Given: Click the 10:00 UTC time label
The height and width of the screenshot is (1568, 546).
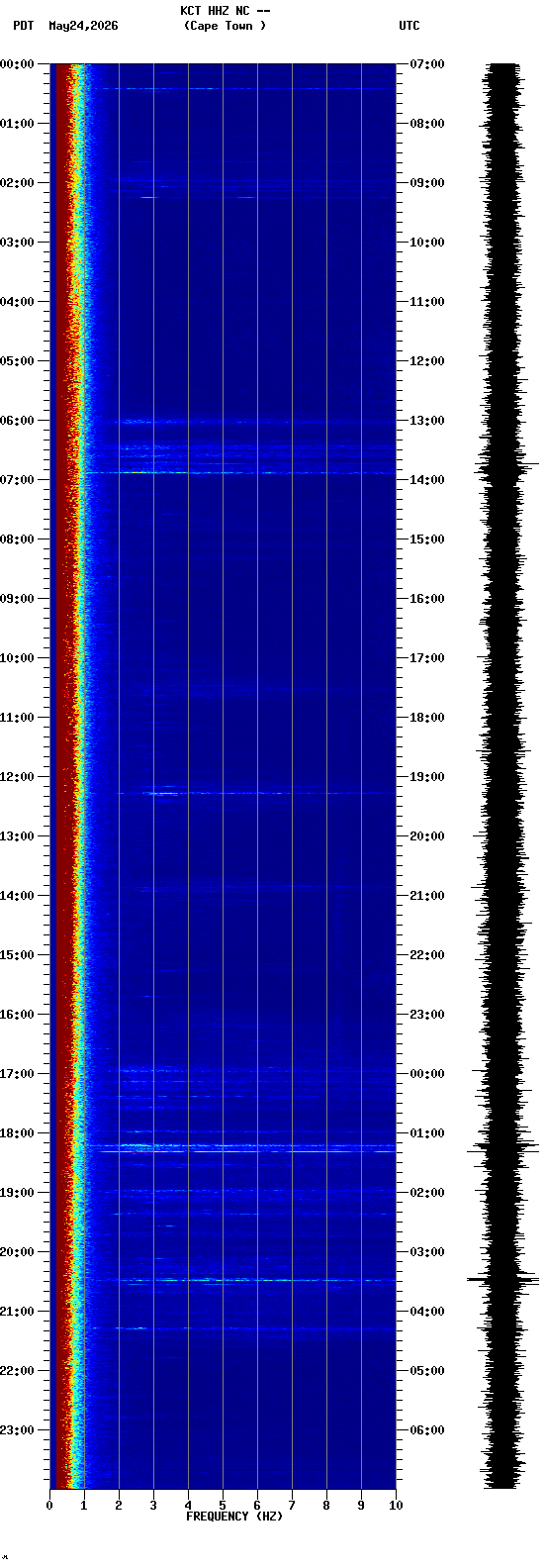Looking at the screenshot, I should (x=426, y=243).
